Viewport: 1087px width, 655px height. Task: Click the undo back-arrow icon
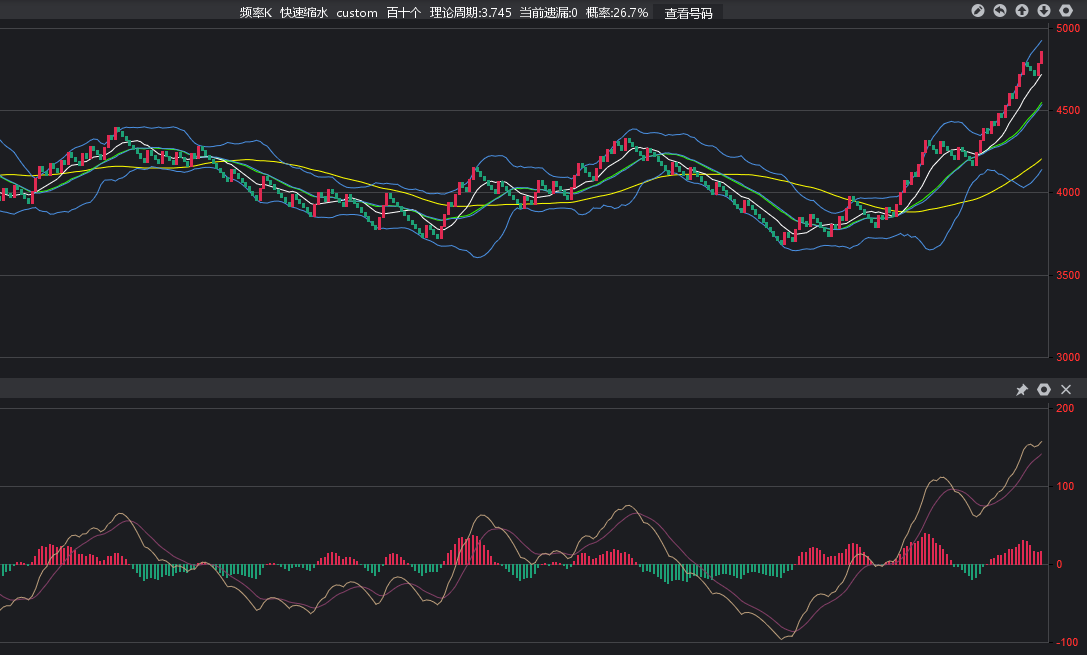tap(1000, 10)
